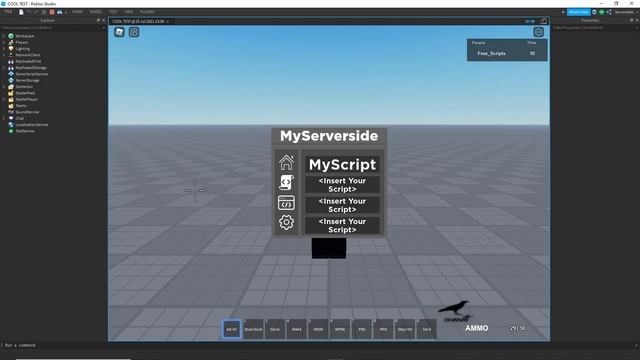Select the StarterPack tree item
This screenshot has height=360, width=640.
(25, 93)
